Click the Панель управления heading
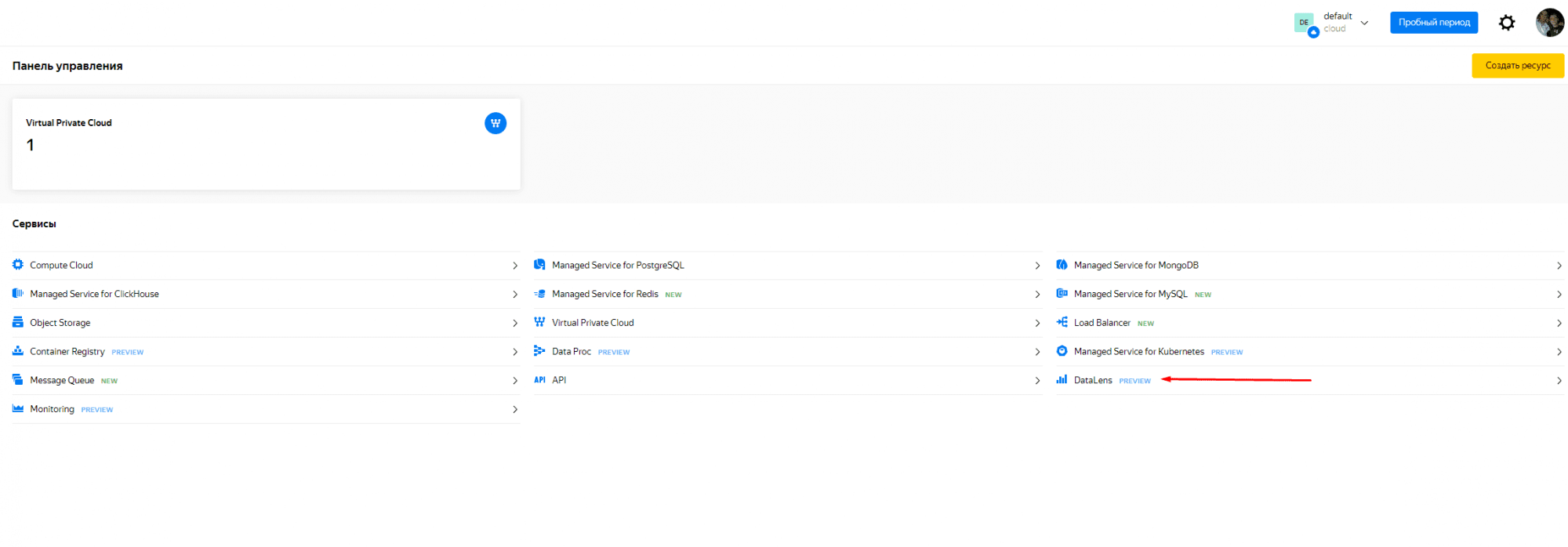Image resolution: width=1568 pixels, height=547 pixels. tap(67, 66)
